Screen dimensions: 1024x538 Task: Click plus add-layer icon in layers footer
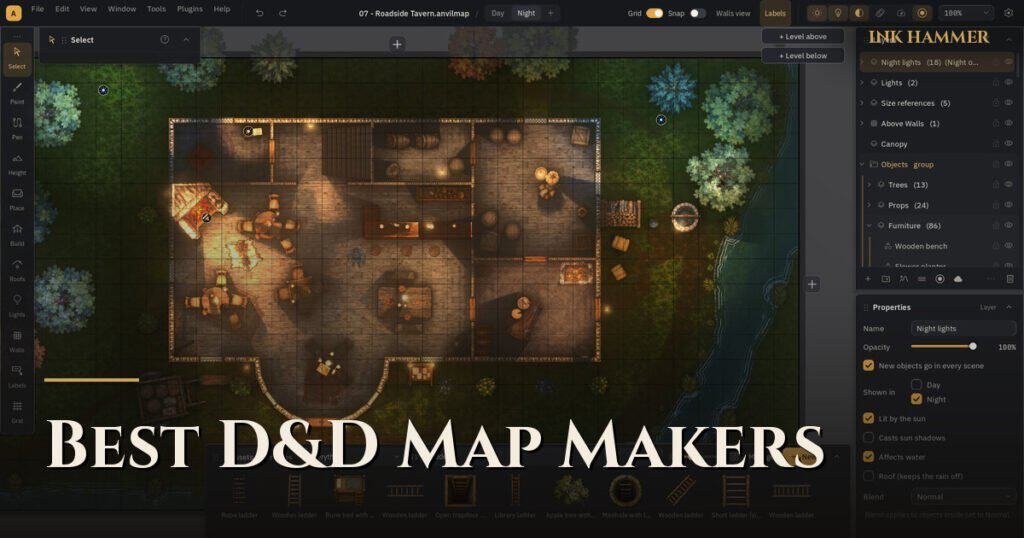coord(868,279)
